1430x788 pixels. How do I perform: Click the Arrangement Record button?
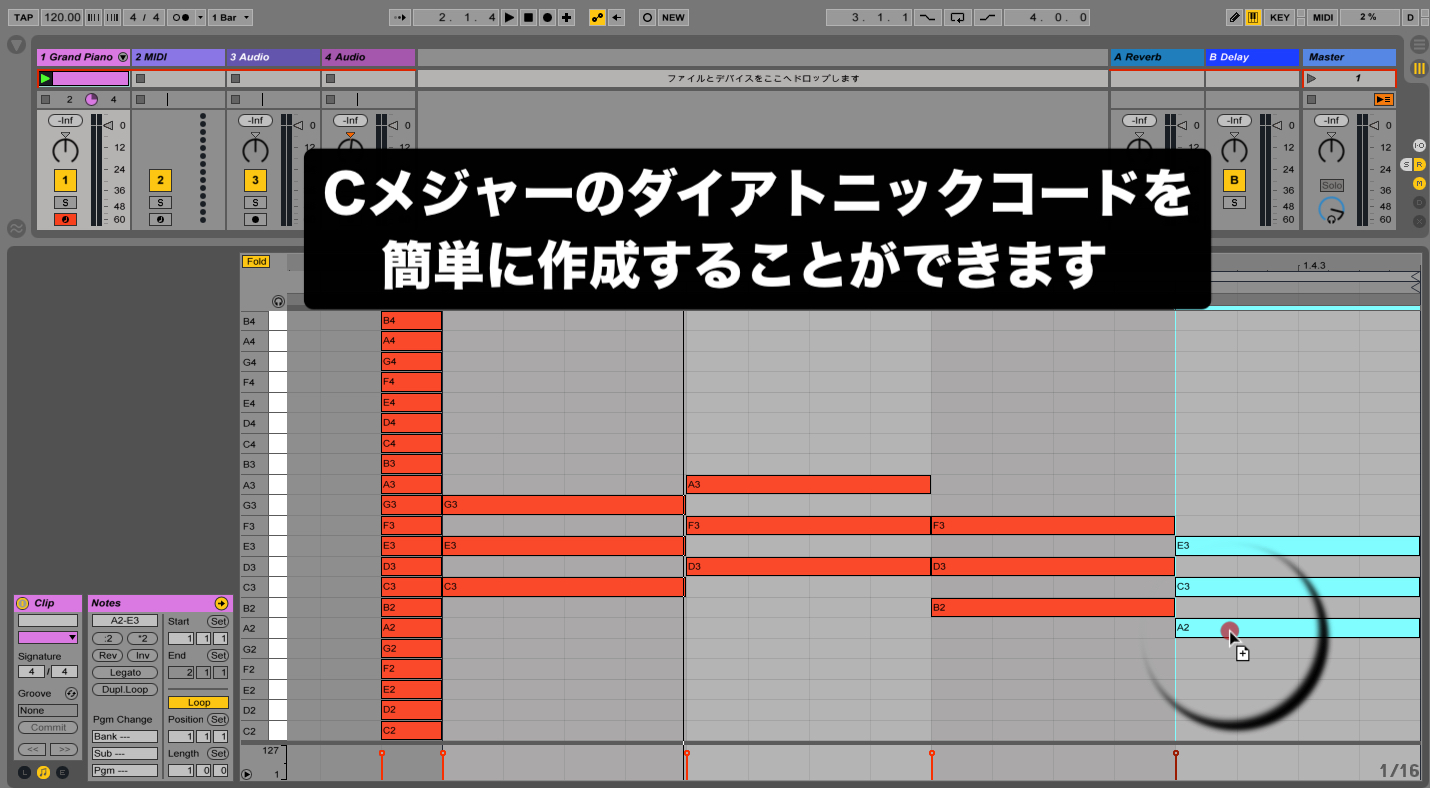click(x=547, y=17)
